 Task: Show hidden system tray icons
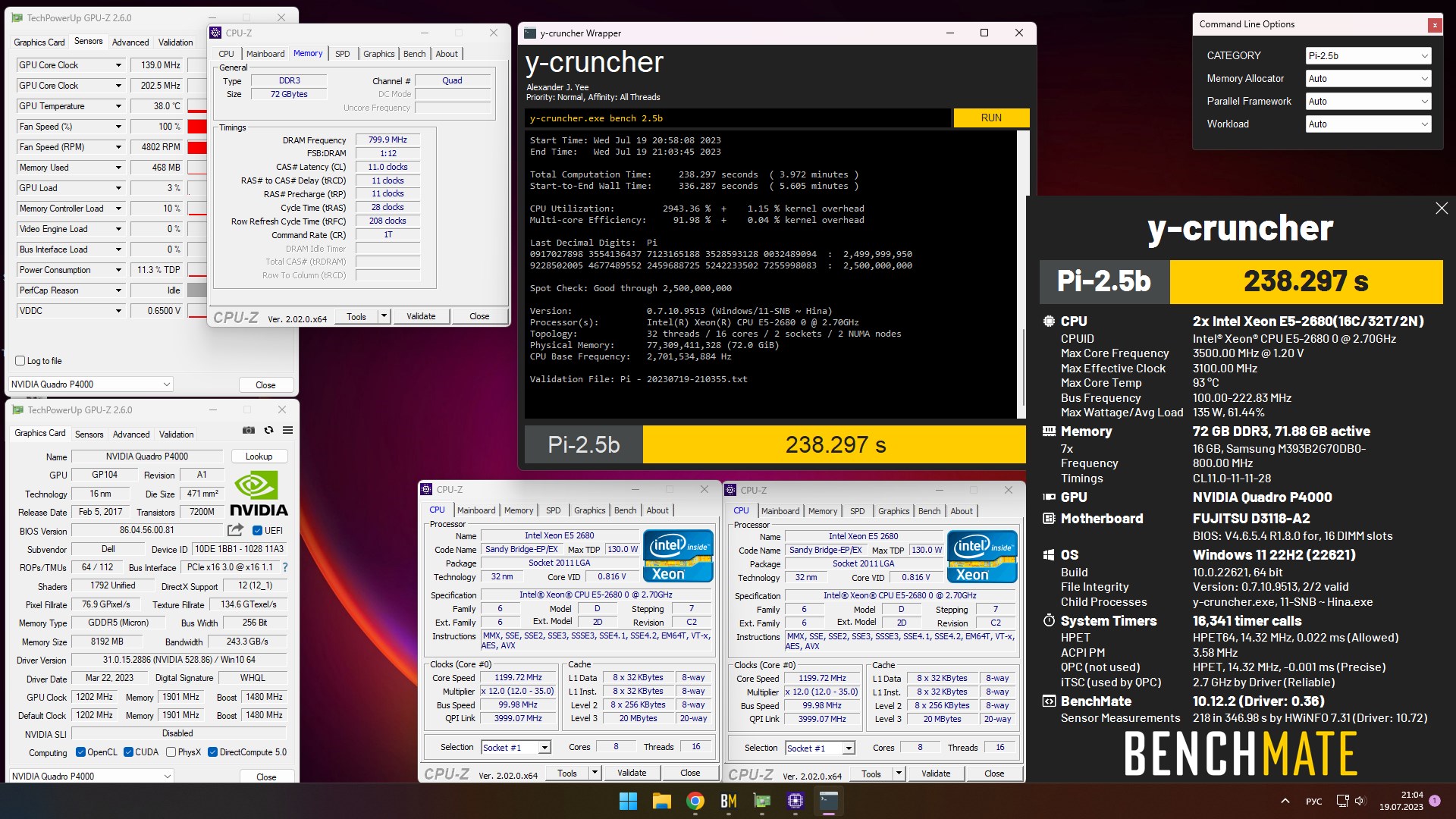[1285, 801]
